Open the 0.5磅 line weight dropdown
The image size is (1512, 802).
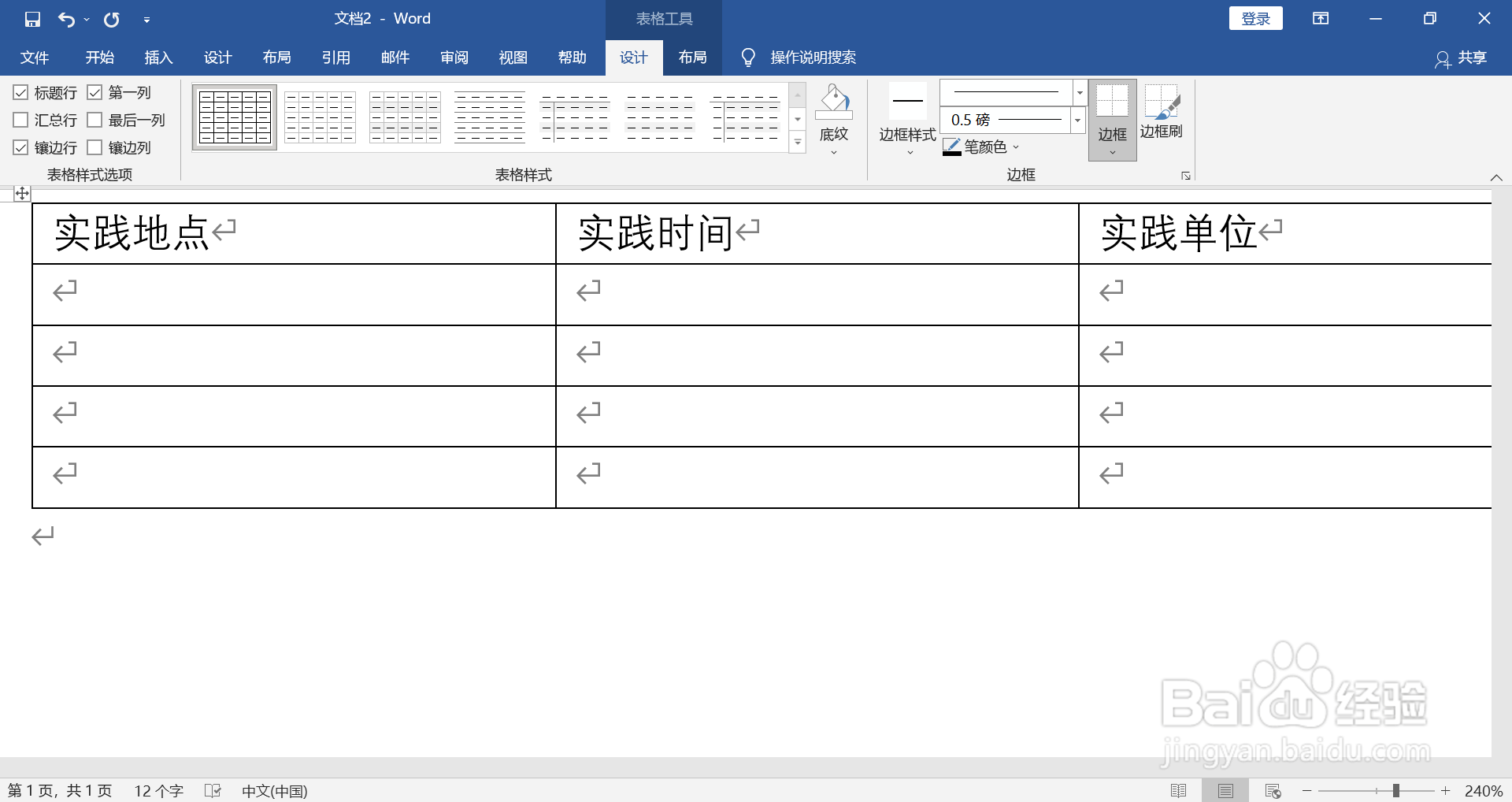[1077, 120]
